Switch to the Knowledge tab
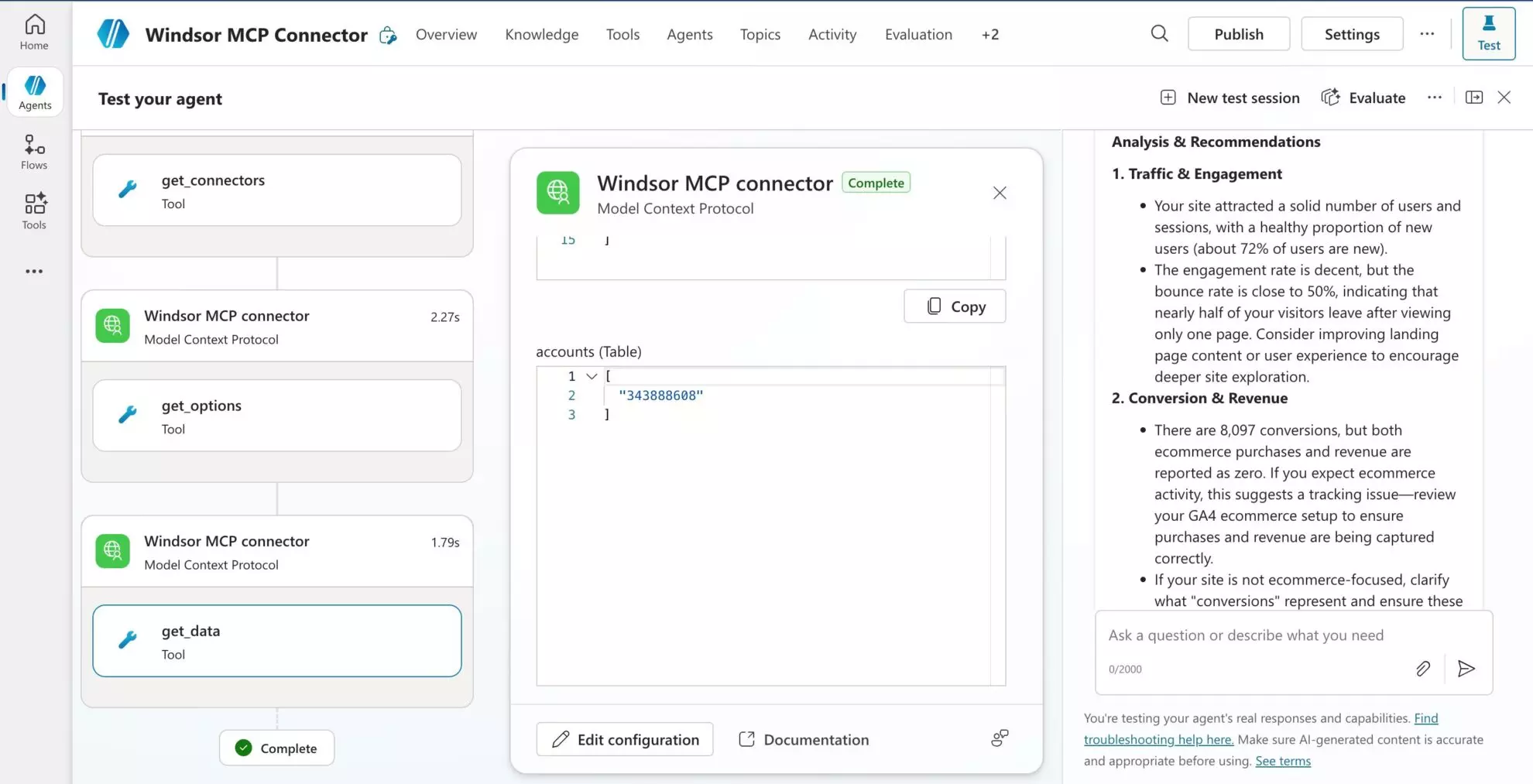1533x784 pixels. pos(541,34)
